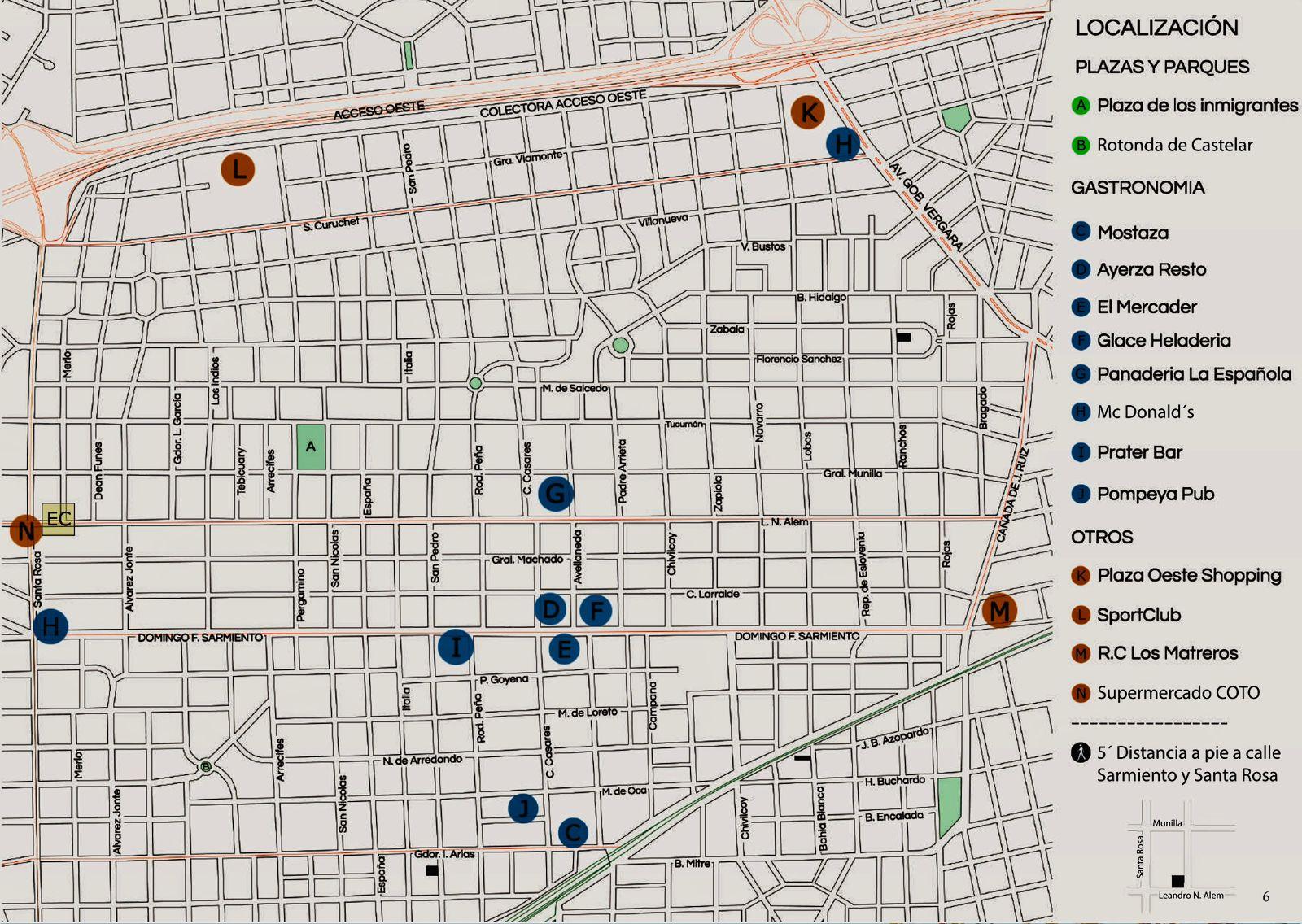Select the yellow EC square on the map

(59, 519)
